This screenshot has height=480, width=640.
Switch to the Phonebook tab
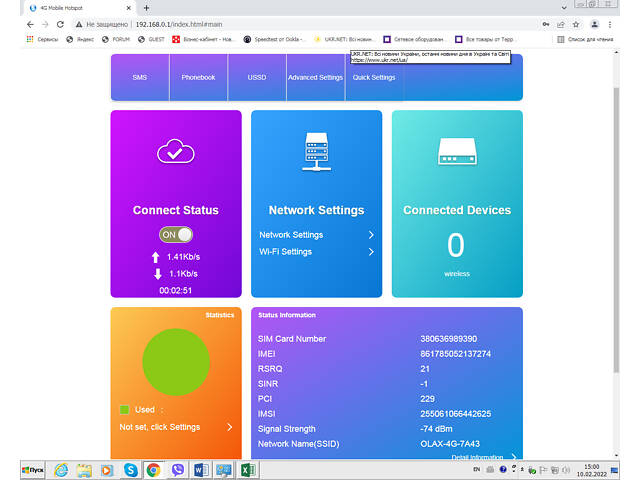[x=198, y=77]
